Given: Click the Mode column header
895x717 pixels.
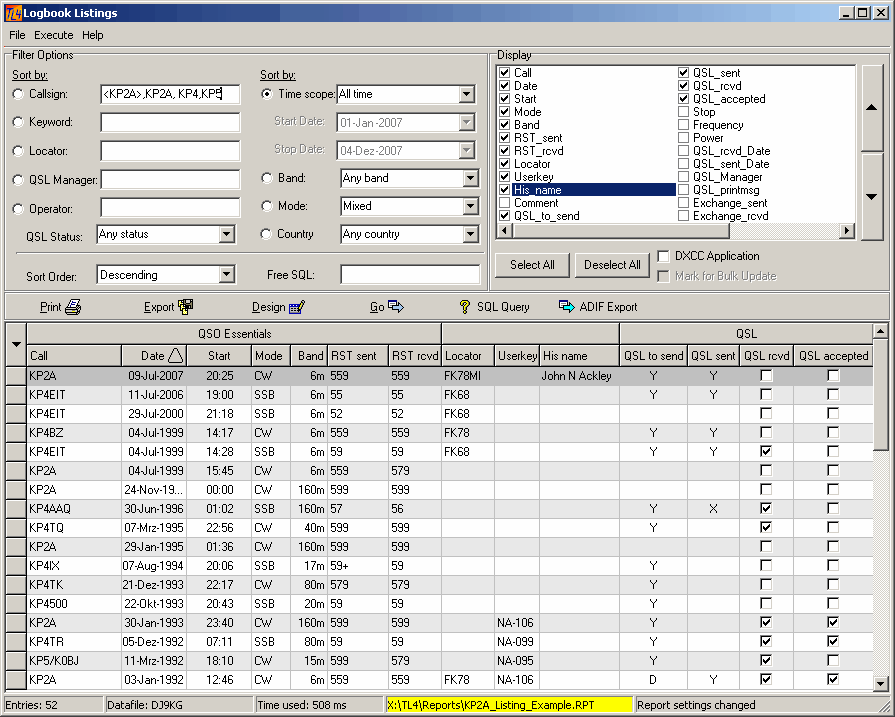Looking at the screenshot, I should (x=269, y=356).
